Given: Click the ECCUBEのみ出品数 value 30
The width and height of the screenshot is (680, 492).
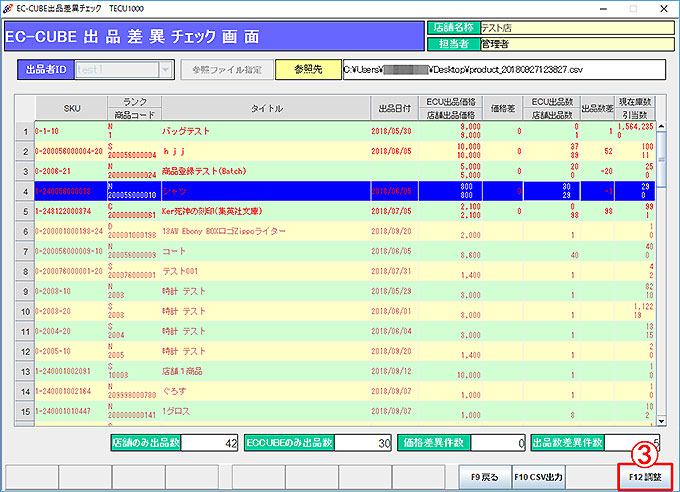Looking at the screenshot, I should 363,443.
